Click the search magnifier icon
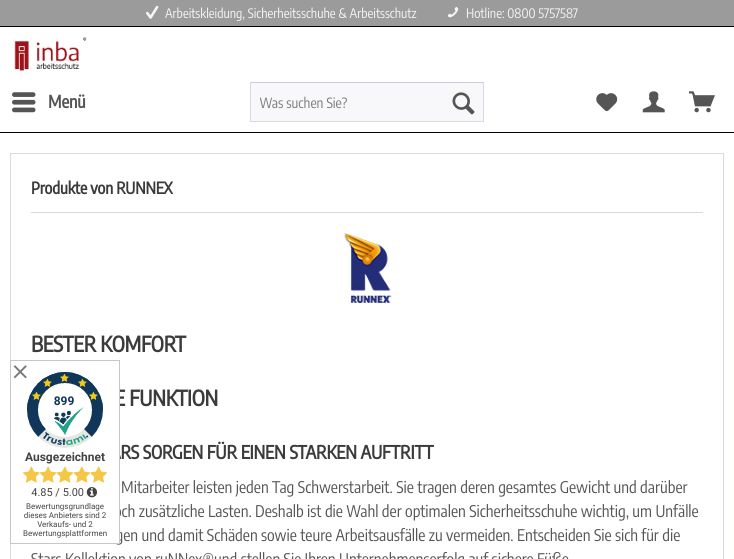 (463, 103)
